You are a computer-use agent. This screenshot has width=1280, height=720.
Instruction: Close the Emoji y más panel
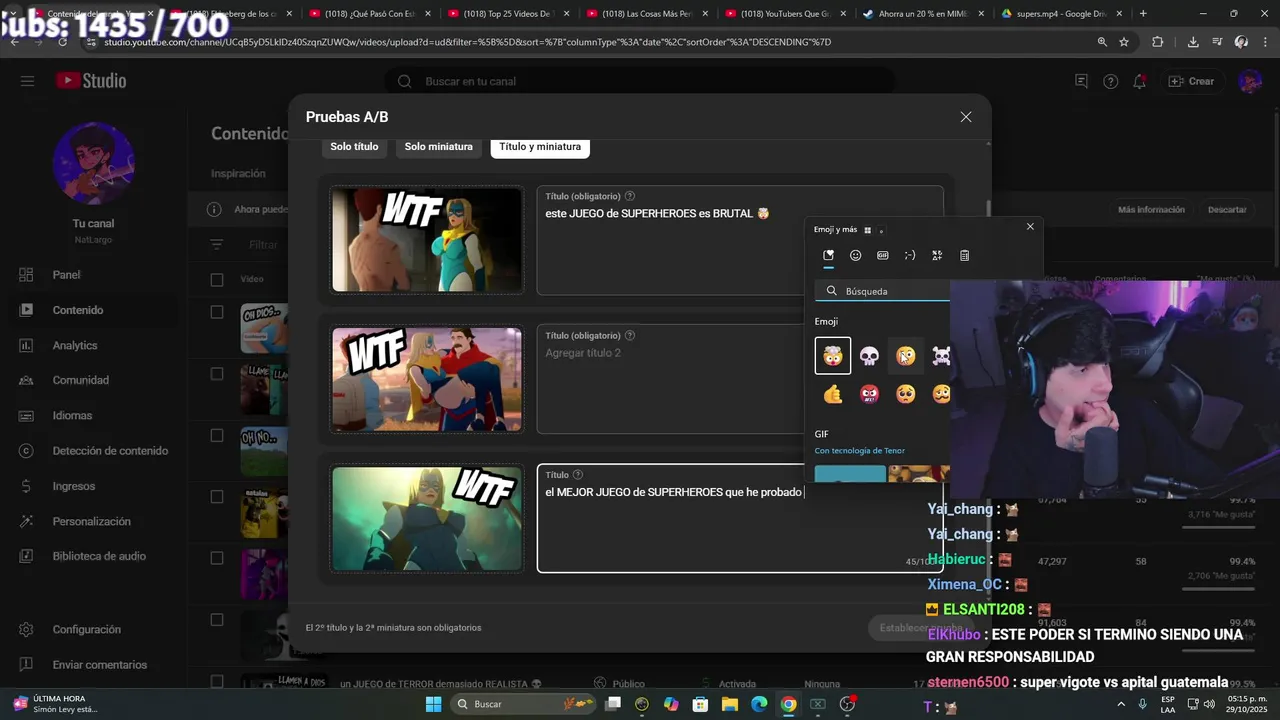[x=1030, y=226]
